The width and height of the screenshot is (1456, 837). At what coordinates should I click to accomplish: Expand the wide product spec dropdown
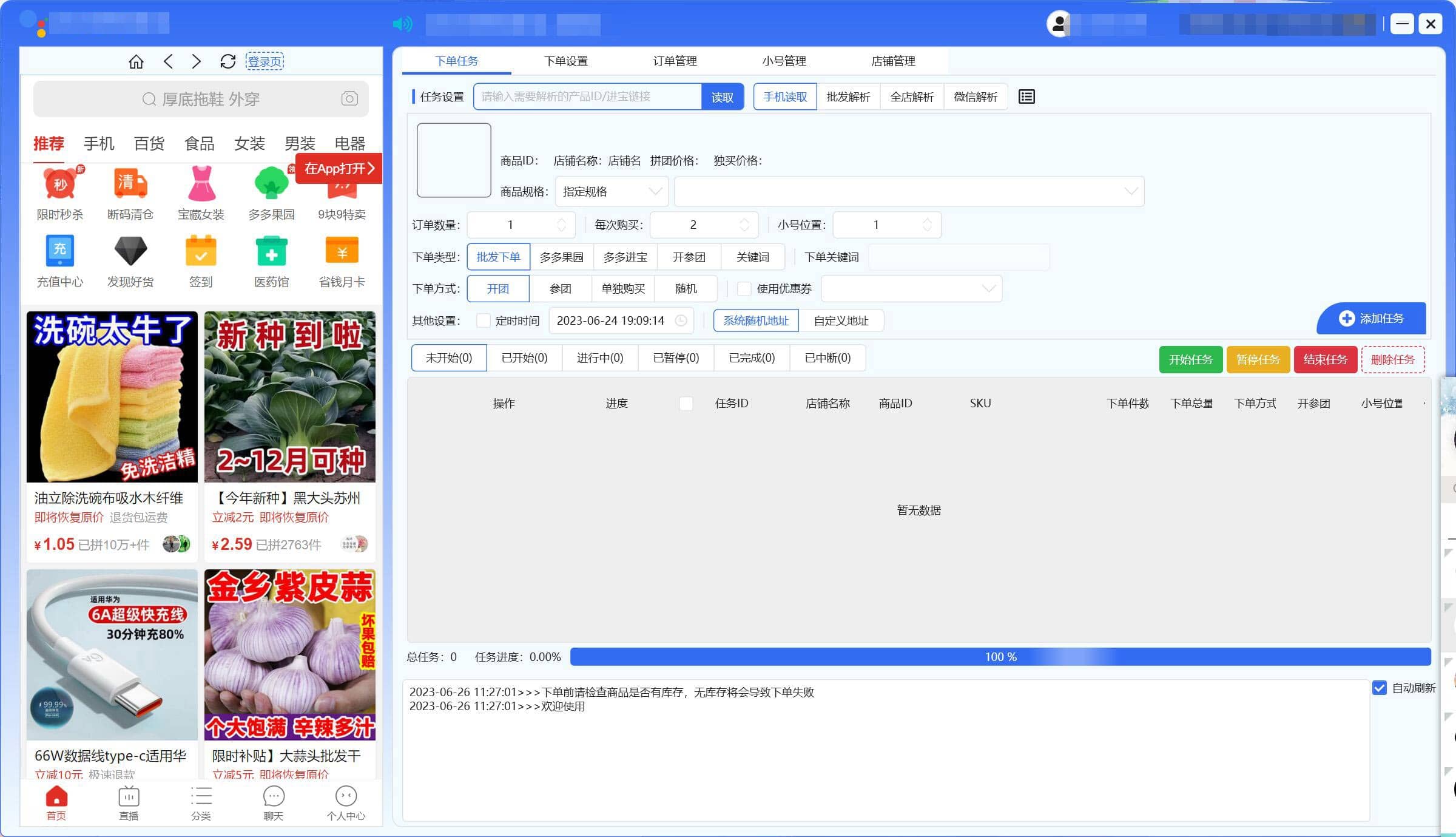[x=909, y=192]
